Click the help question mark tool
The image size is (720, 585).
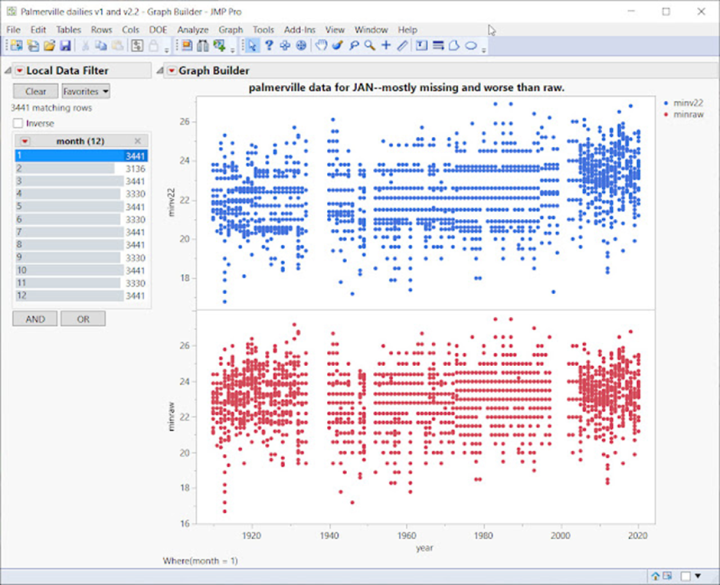(x=268, y=46)
